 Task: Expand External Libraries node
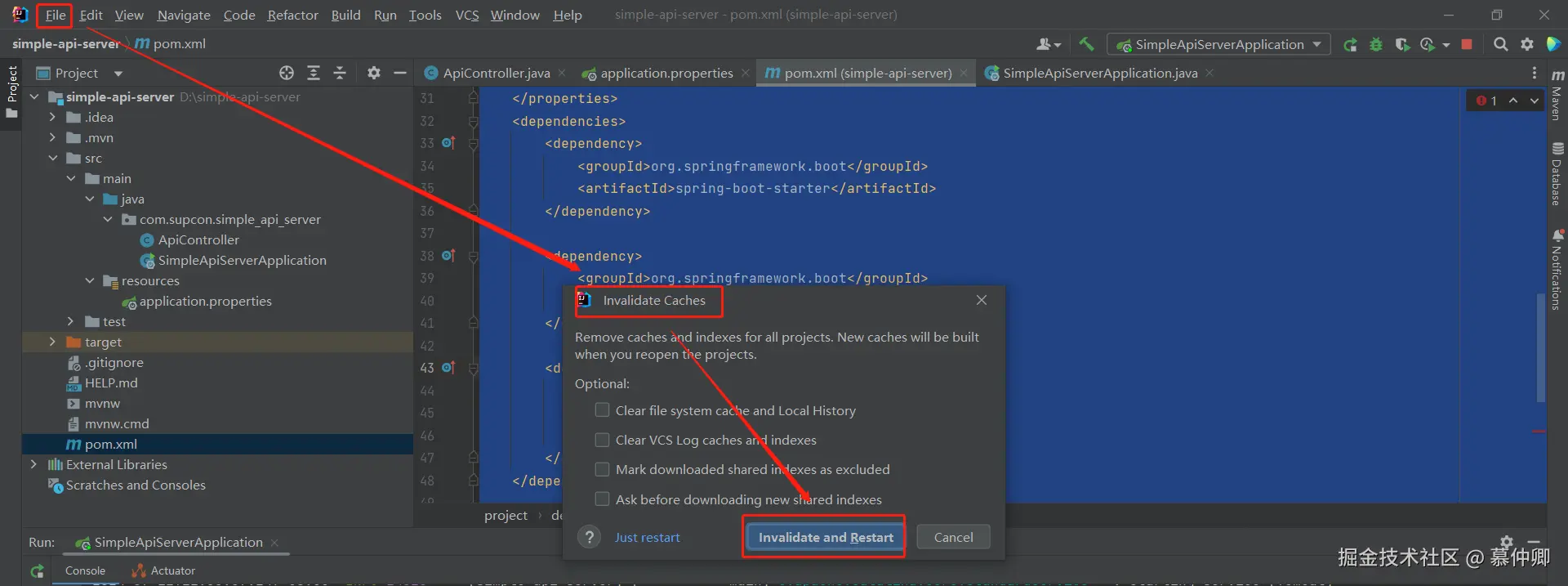(34, 464)
